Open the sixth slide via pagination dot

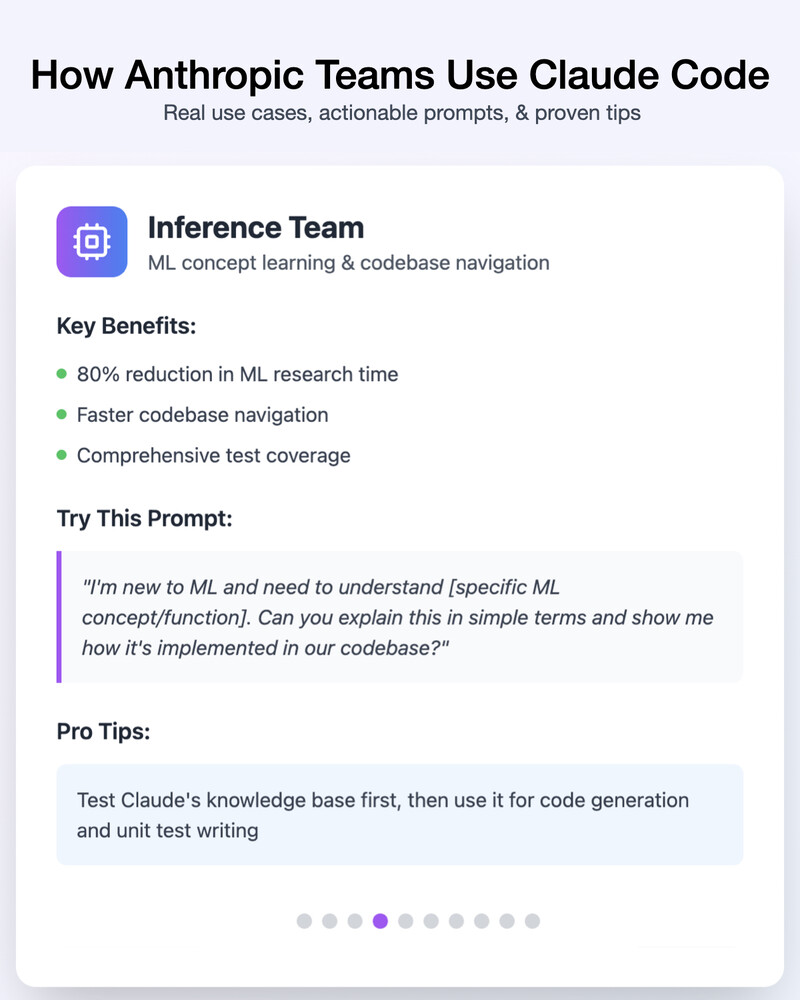(431, 921)
